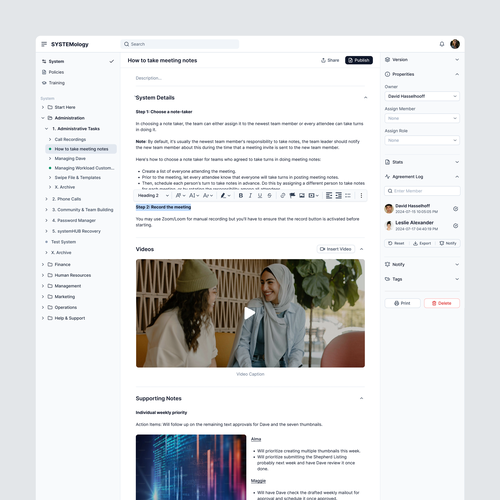Click the indent icon in editor toolbar
This screenshot has height=500, width=500.
pos(338,196)
